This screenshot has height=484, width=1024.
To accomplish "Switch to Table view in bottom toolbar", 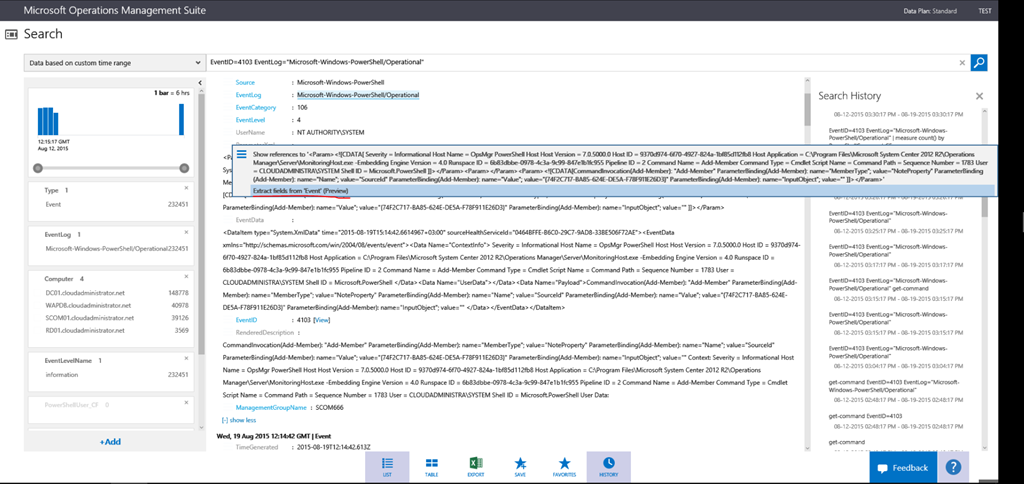I will coord(431,466).
